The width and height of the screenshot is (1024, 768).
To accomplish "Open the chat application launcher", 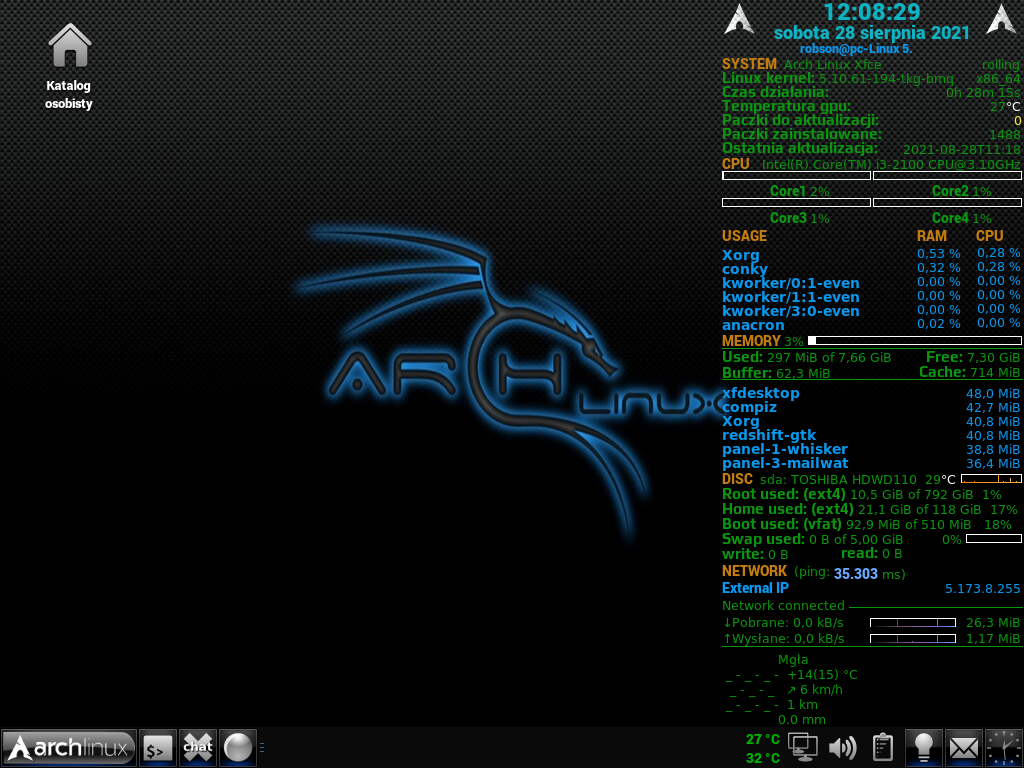I will [x=198, y=748].
